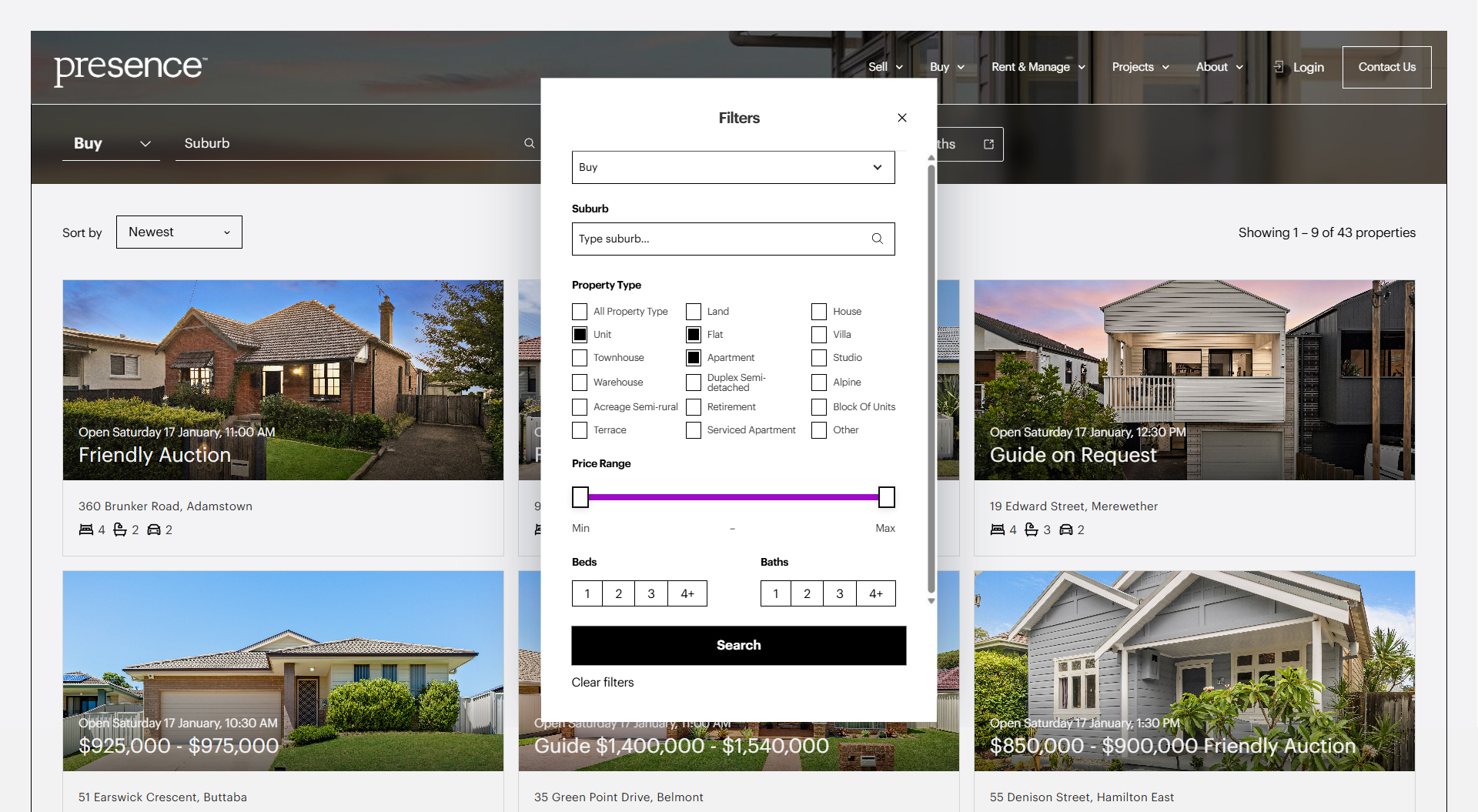1478x812 pixels.
Task: Enable the Townhouse property type filter
Action: point(580,357)
